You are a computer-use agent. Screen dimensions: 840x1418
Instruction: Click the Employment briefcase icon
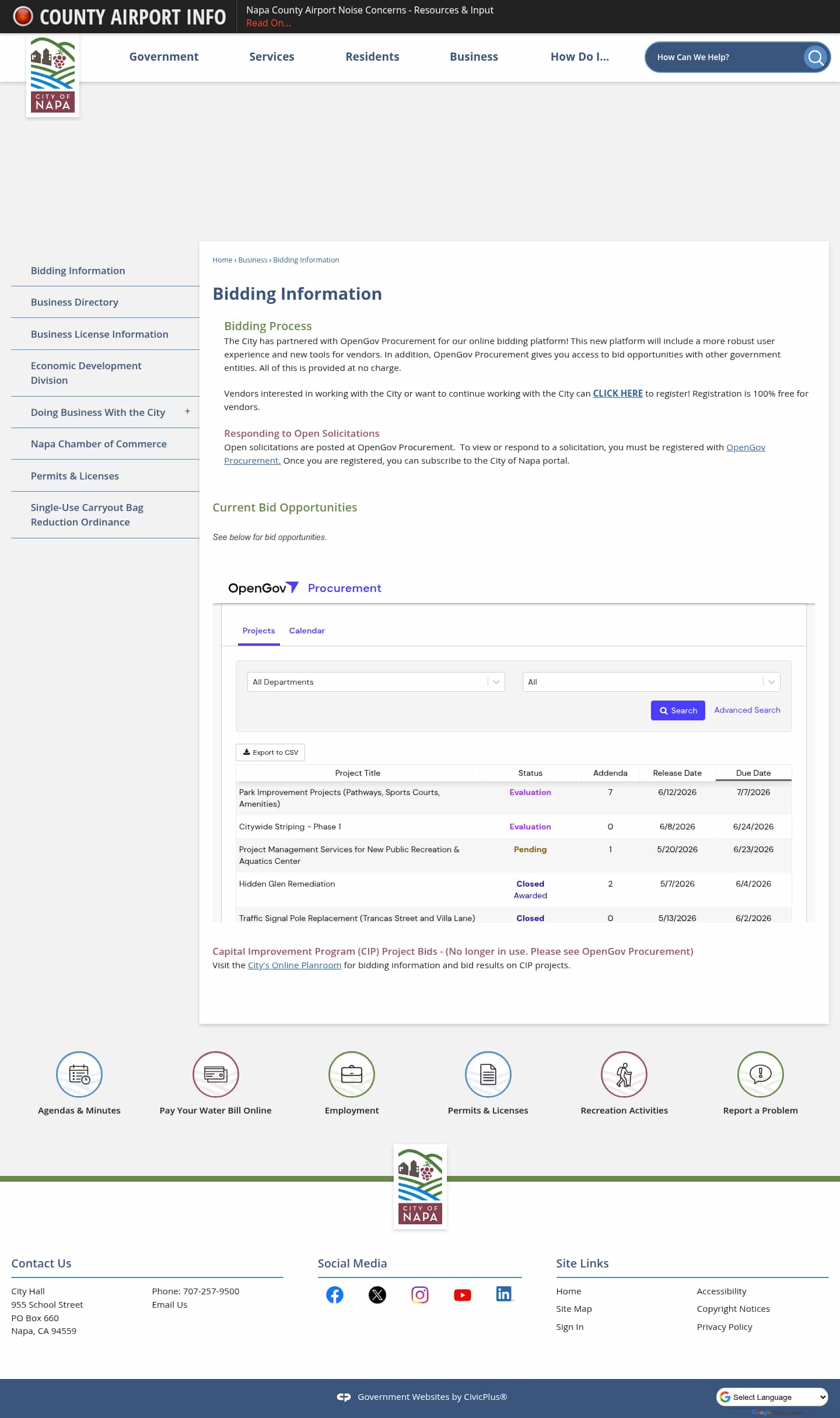coord(352,1074)
